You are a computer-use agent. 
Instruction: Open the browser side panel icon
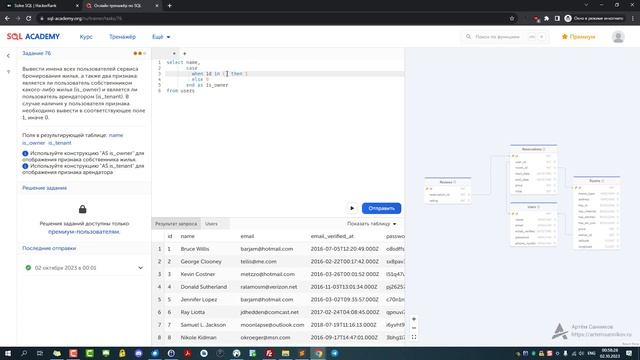[x=557, y=18]
